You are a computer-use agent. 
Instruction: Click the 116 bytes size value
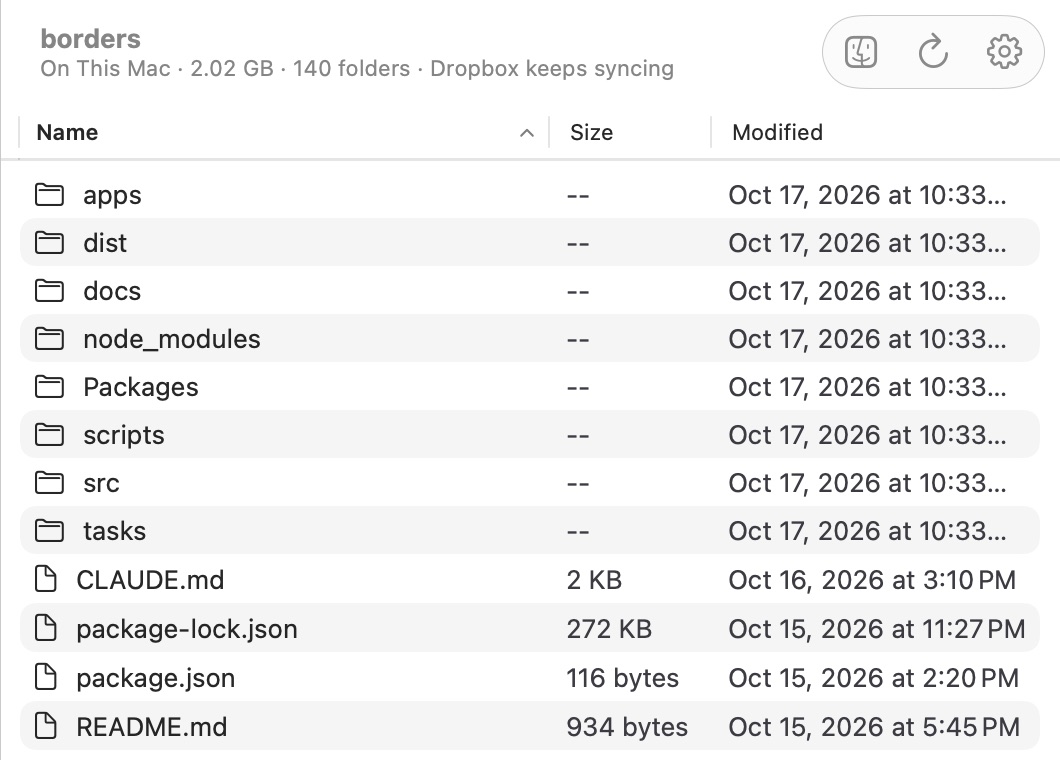click(623, 678)
